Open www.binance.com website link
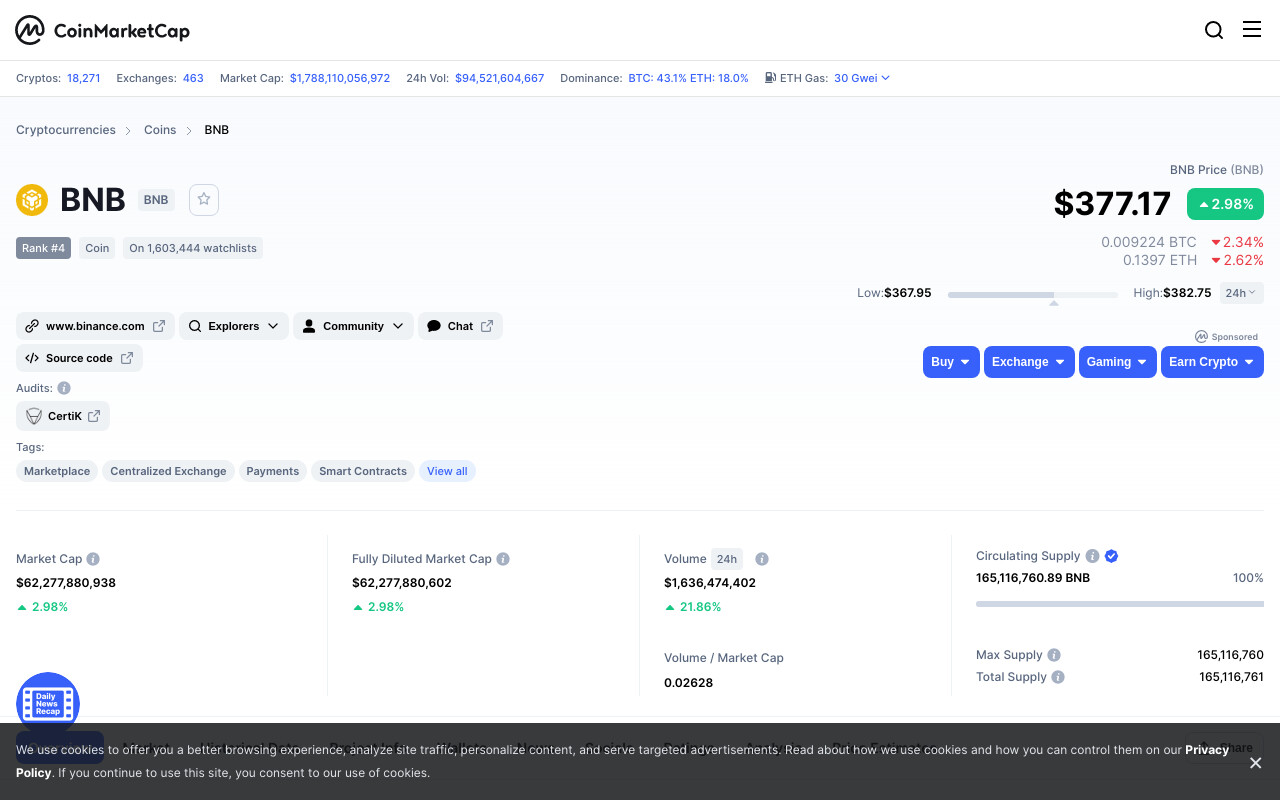This screenshot has width=1280, height=800. 95,326
